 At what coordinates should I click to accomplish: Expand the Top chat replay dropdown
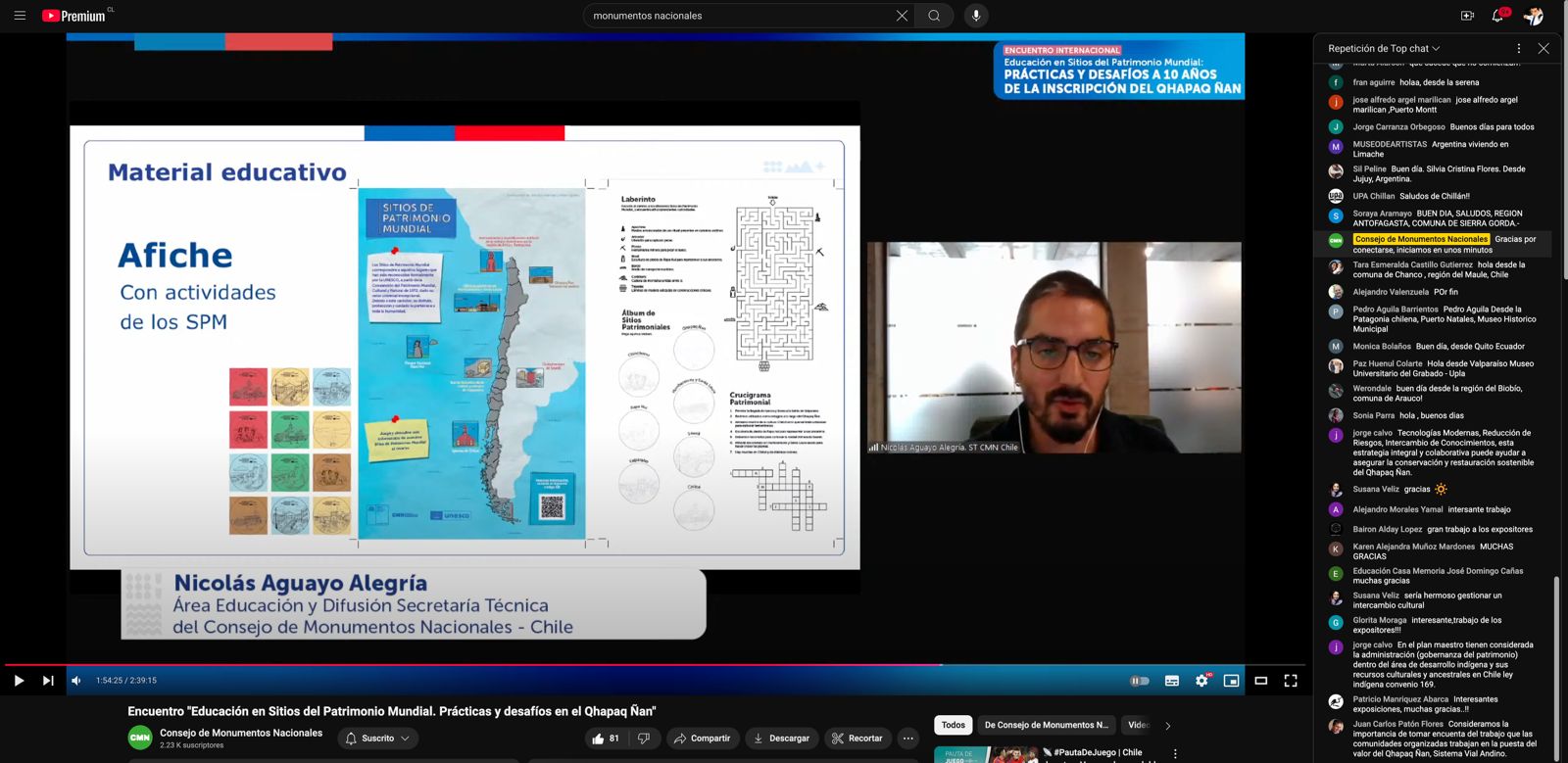pos(1384,48)
